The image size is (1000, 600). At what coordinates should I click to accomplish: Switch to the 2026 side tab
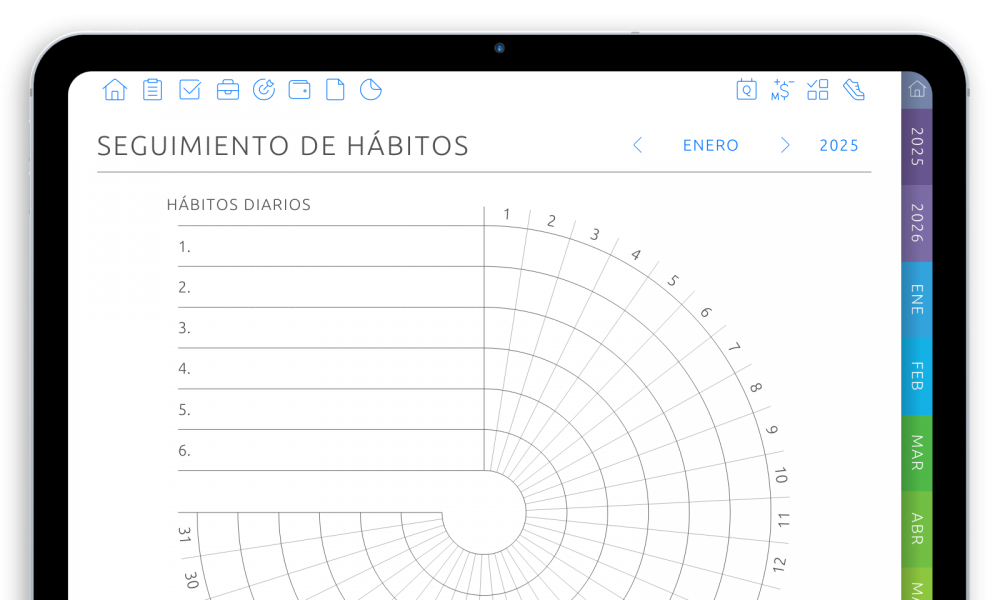click(917, 223)
